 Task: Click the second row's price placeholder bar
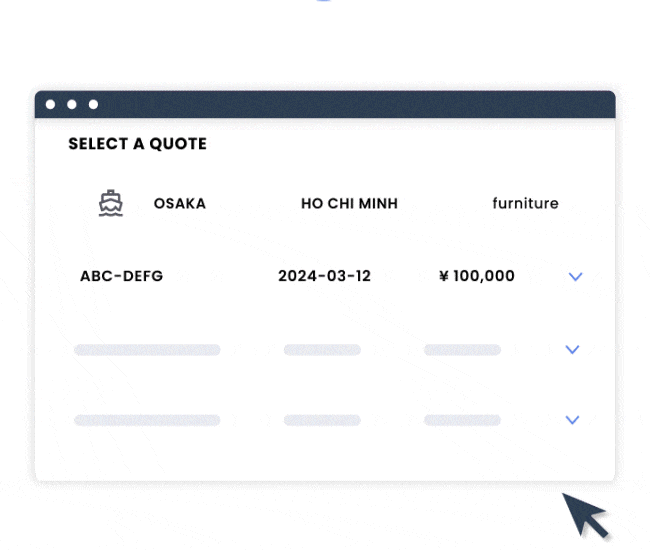coord(462,350)
